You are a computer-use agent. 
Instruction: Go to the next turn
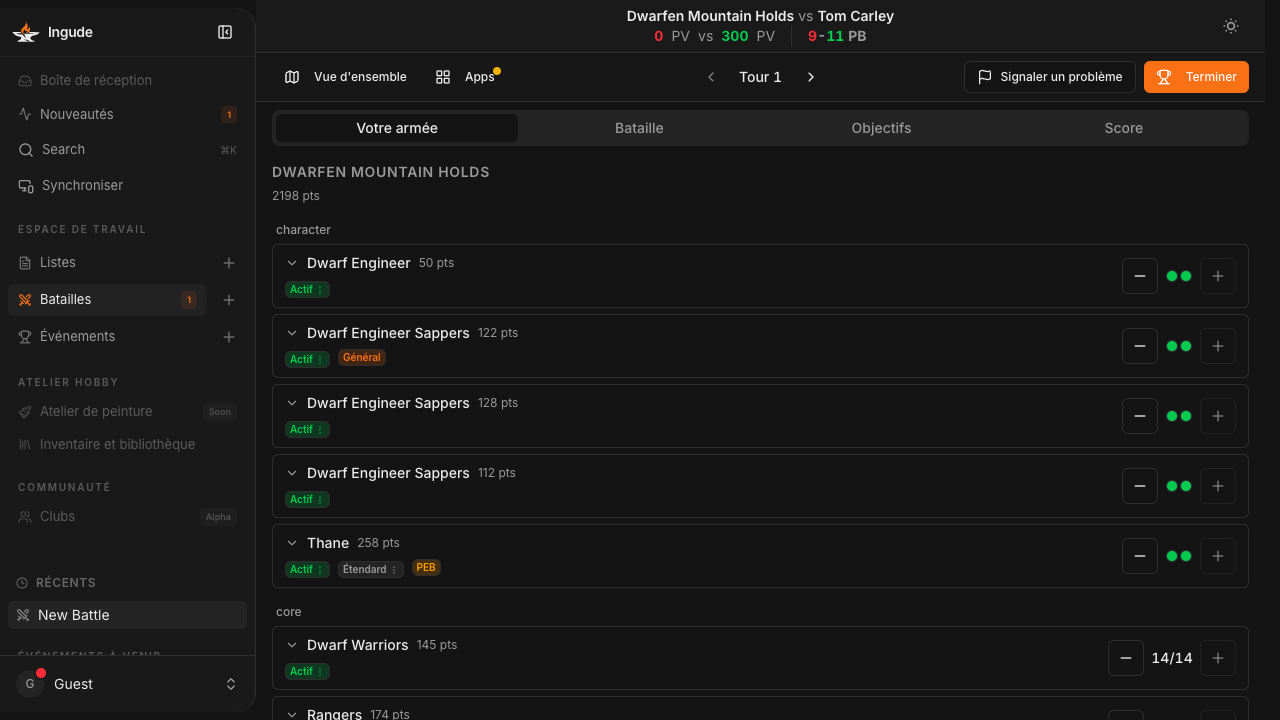coord(811,77)
